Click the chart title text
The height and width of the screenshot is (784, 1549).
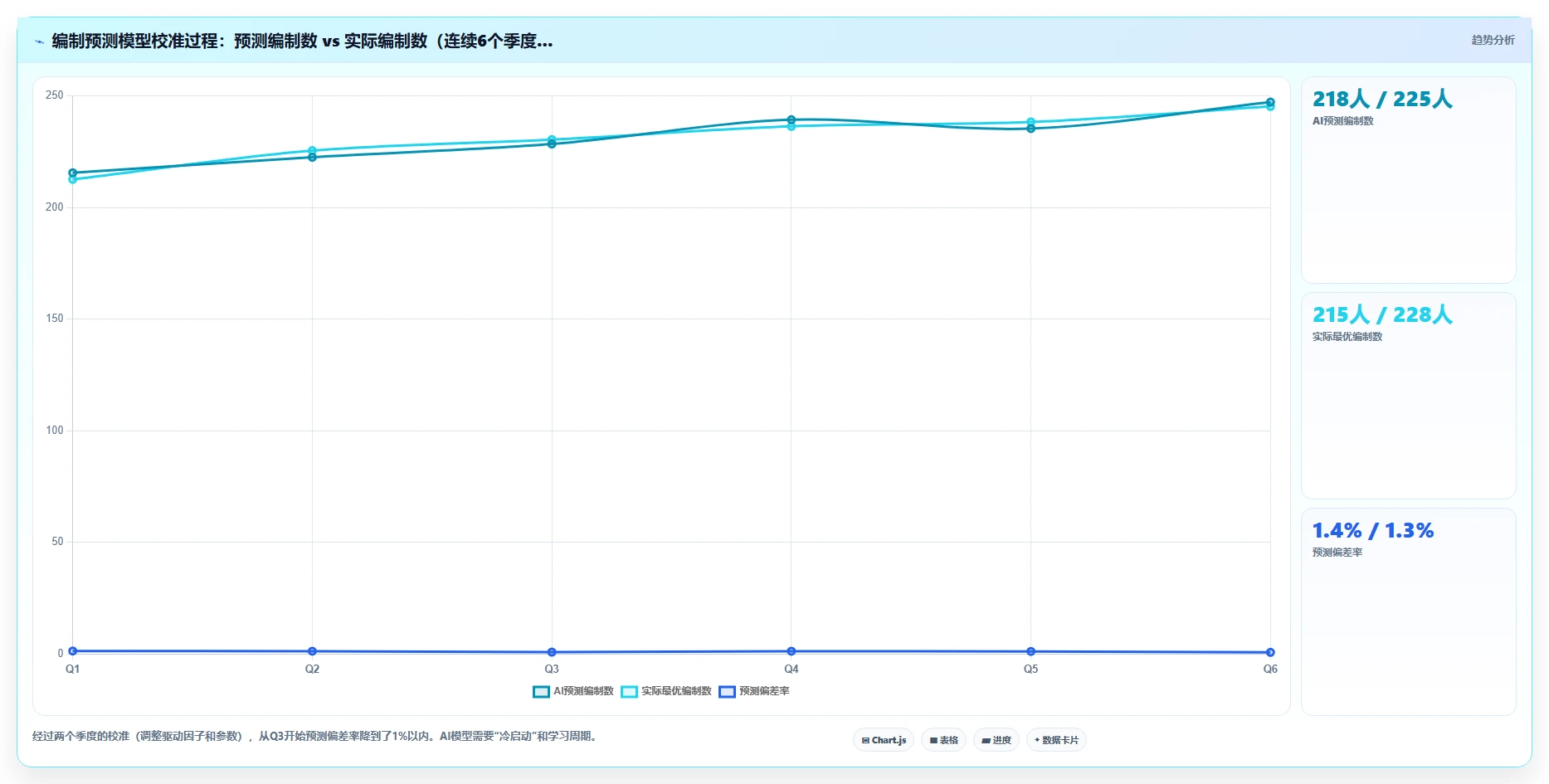coord(302,41)
